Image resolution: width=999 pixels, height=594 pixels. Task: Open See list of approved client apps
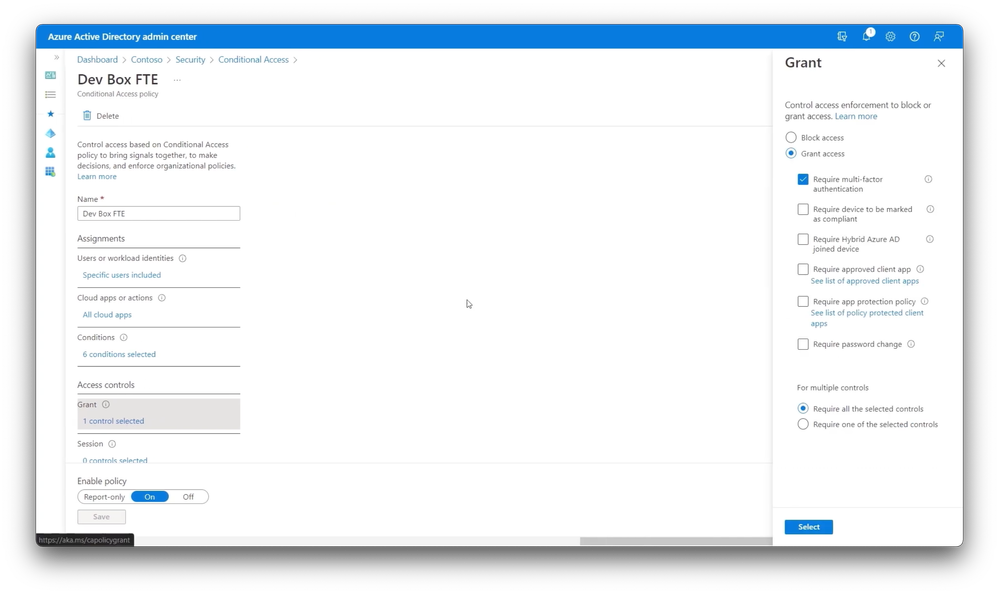click(x=865, y=280)
